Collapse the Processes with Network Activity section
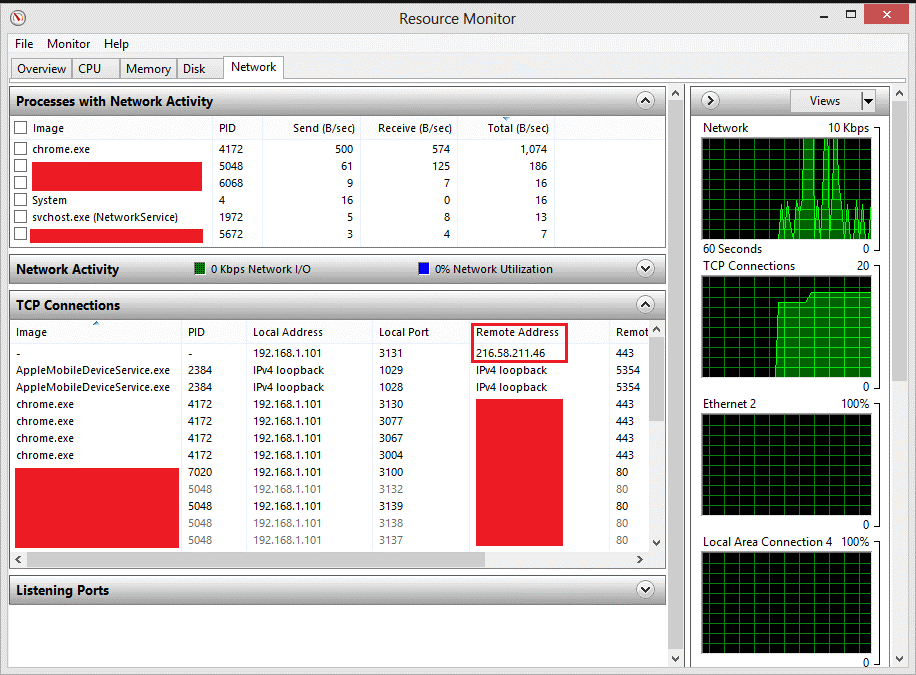916x675 pixels. pyautogui.click(x=645, y=101)
